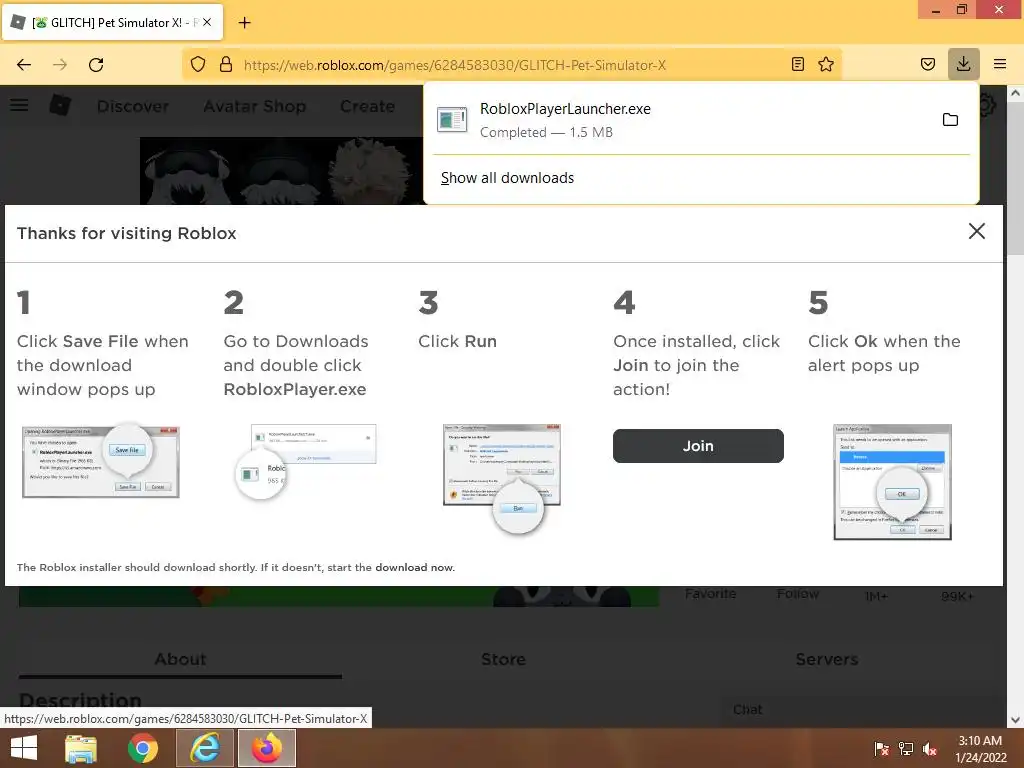Open File Explorer from the taskbar
The image size is (1024, 768).
pyautogui.click(x=81, y=748)
